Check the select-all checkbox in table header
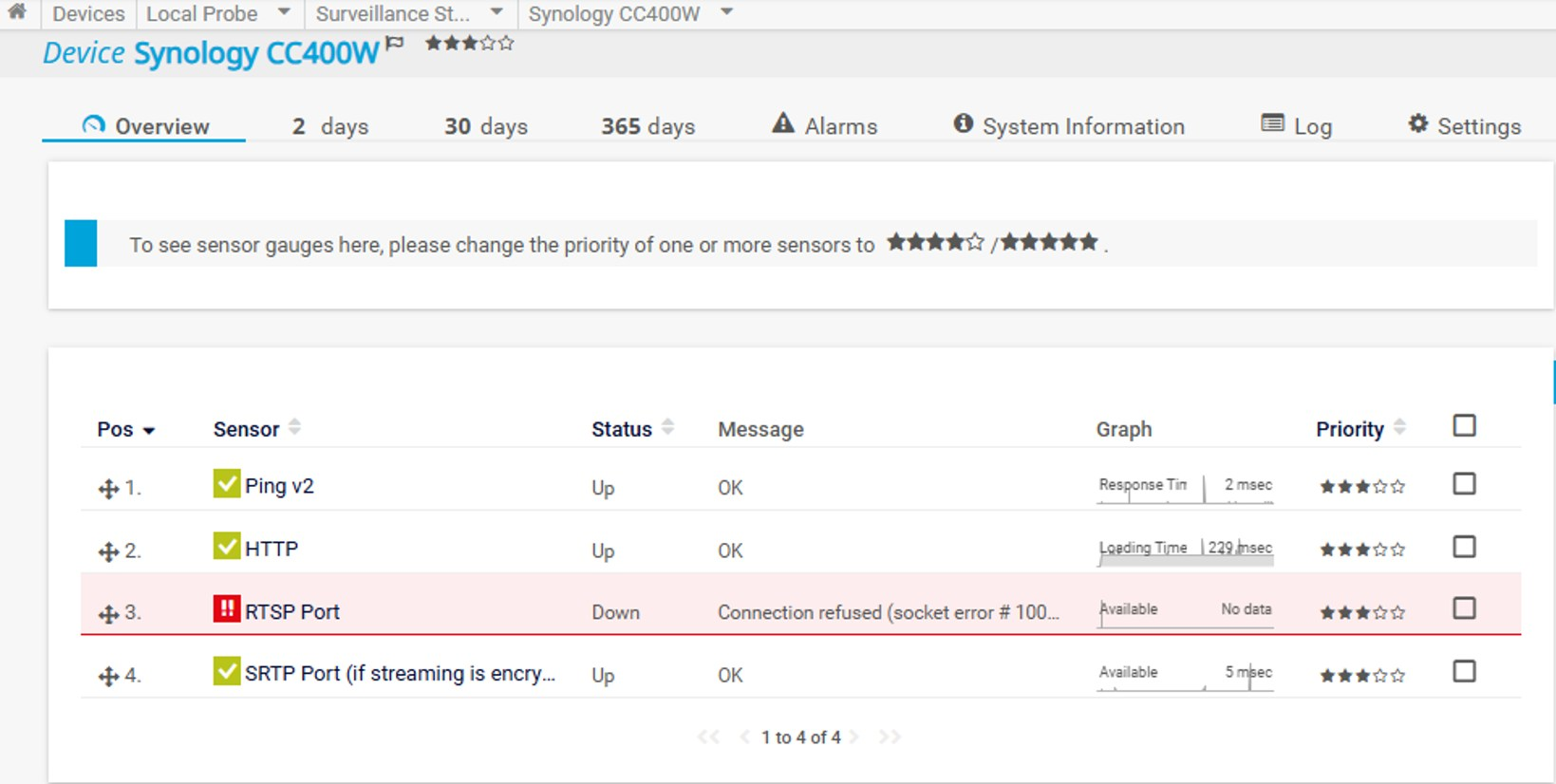This screenshot has width=1556, height=784. (x=1464, y=426)
